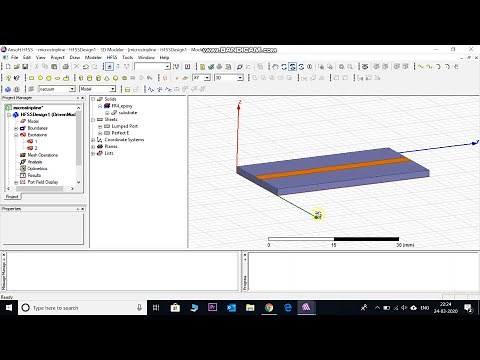Collapse the Excitations tree node
Image resolution: width=480 pixels, height=360 pixels.
tap(16, 135)
